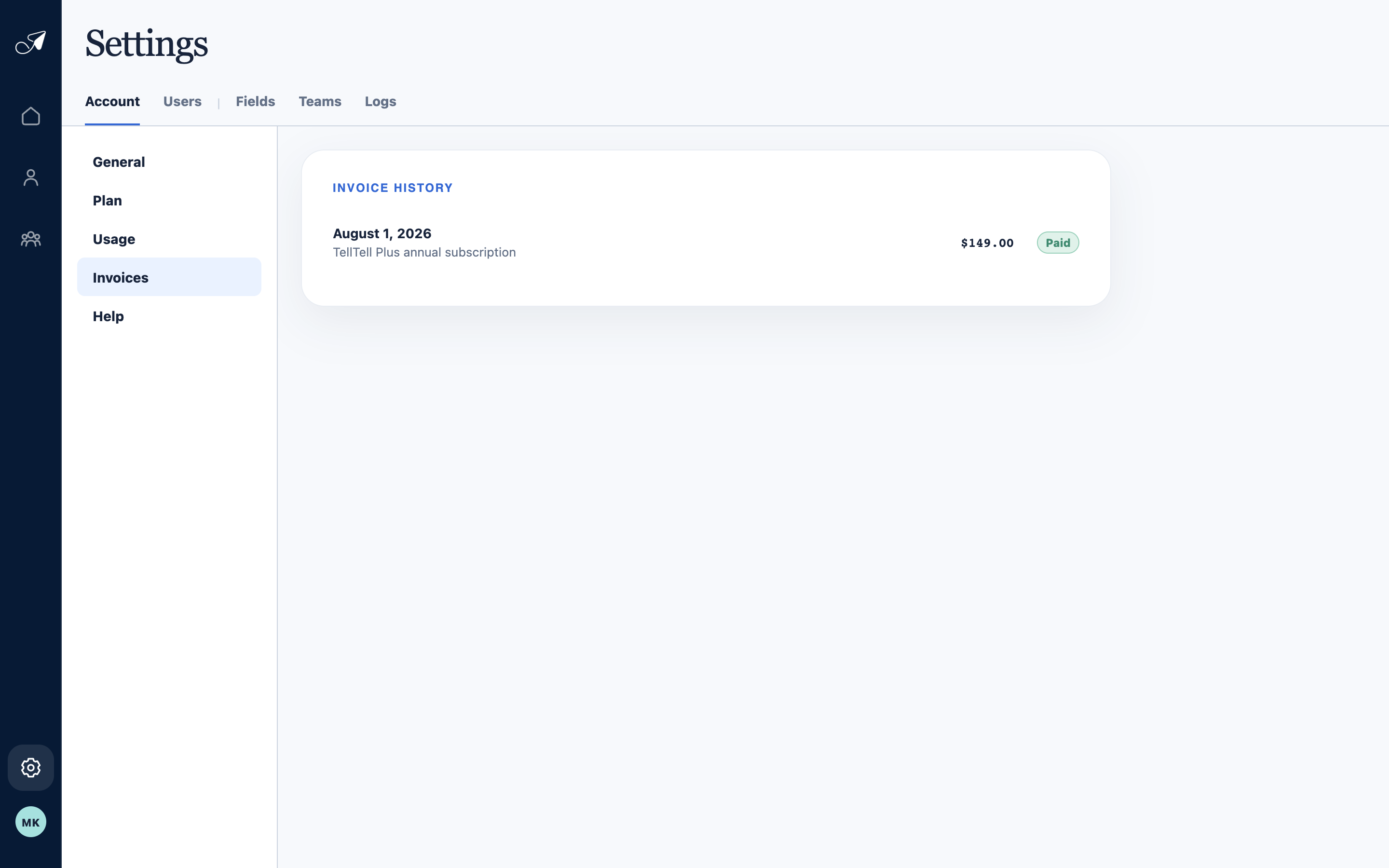Open the August 1, 2026 invoice
The image size is (1389, 868).
(x=706, y=243)
